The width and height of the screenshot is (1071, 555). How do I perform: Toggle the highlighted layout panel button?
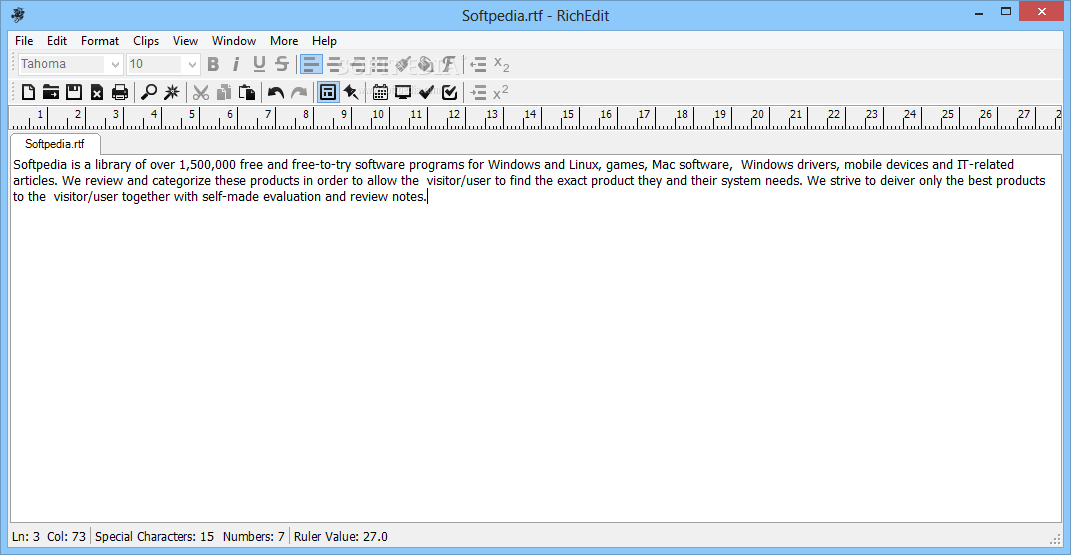328,92
